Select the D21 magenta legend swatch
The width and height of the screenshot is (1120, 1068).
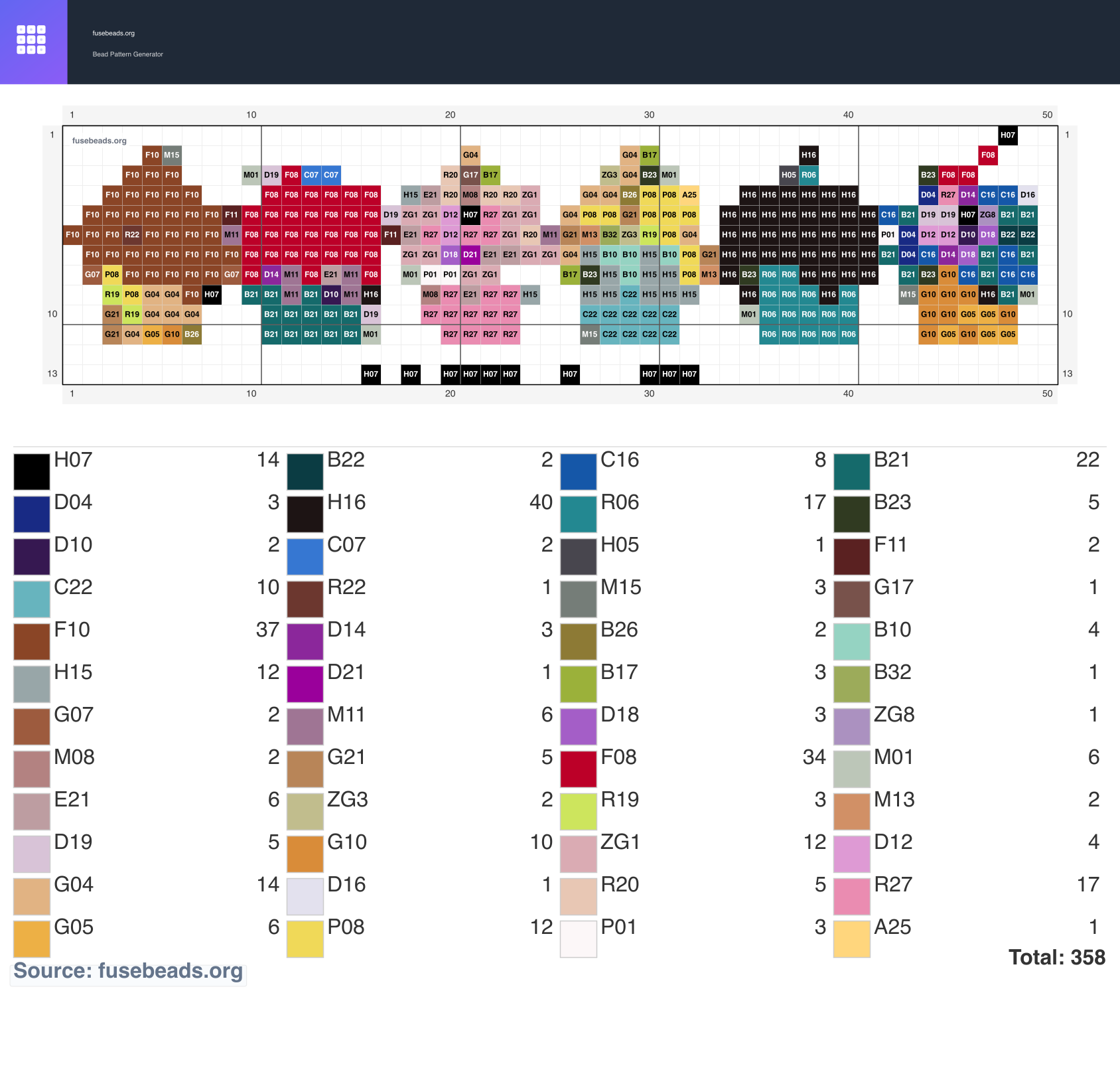(305, 684)
